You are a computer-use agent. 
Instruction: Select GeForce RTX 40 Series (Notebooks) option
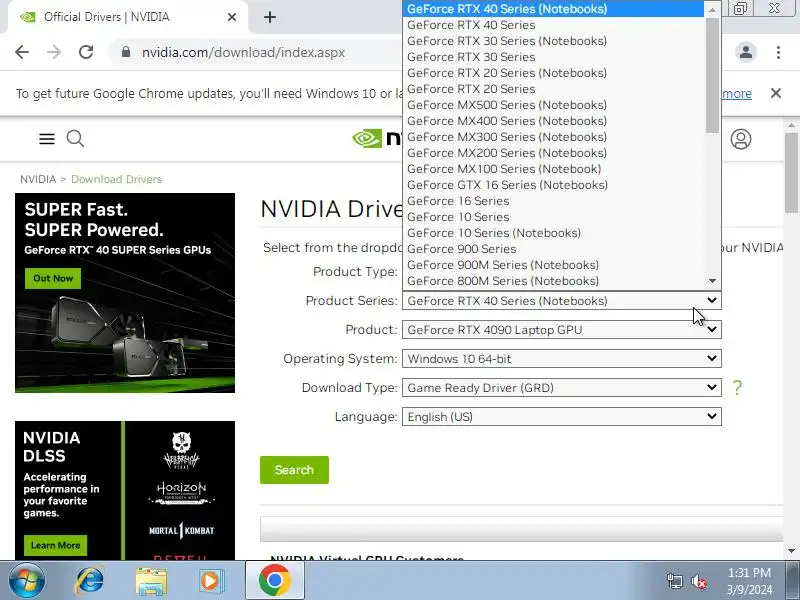tap(553, 9)
